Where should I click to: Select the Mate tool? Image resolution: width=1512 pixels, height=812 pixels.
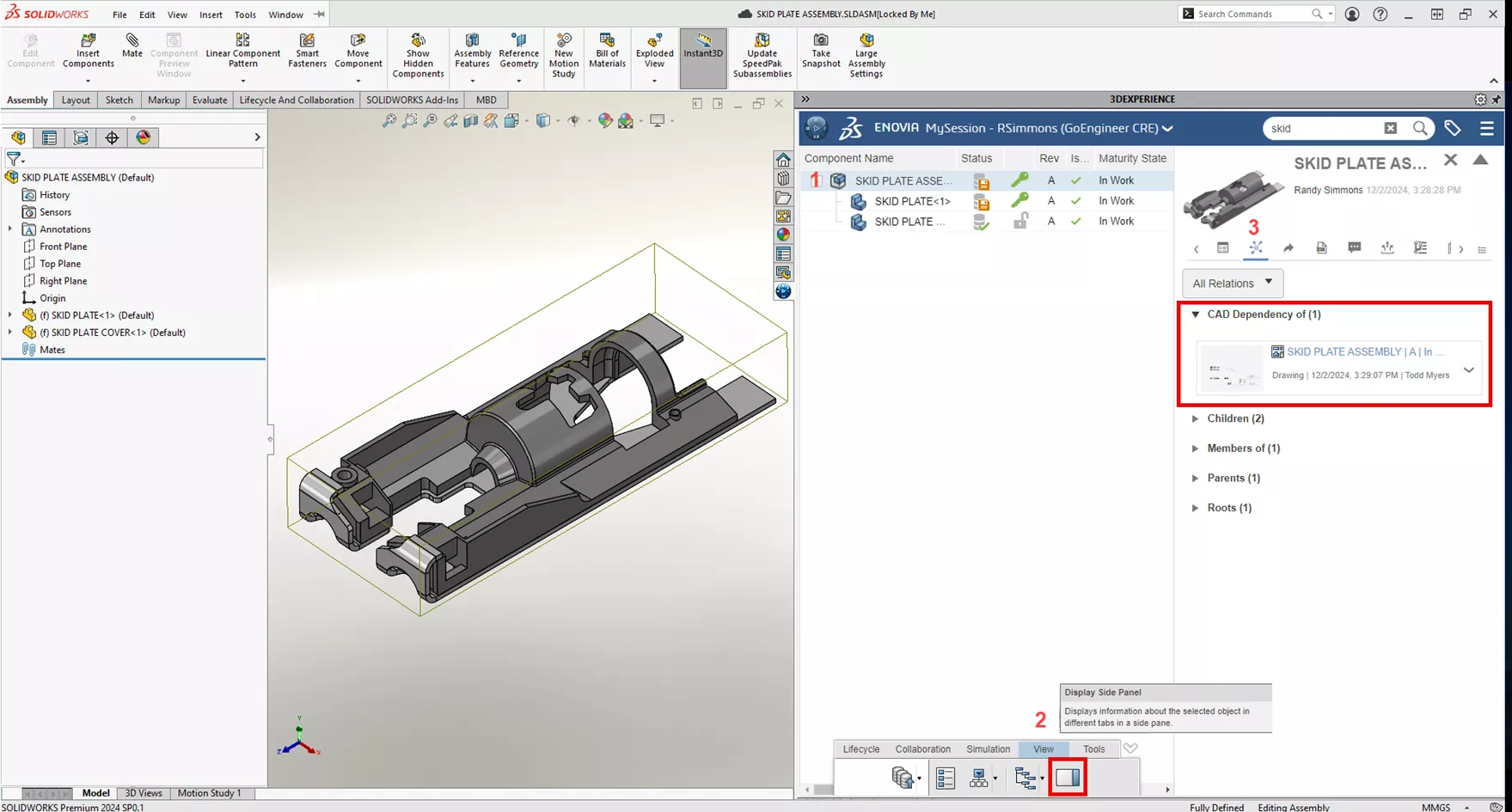(132, 46)
